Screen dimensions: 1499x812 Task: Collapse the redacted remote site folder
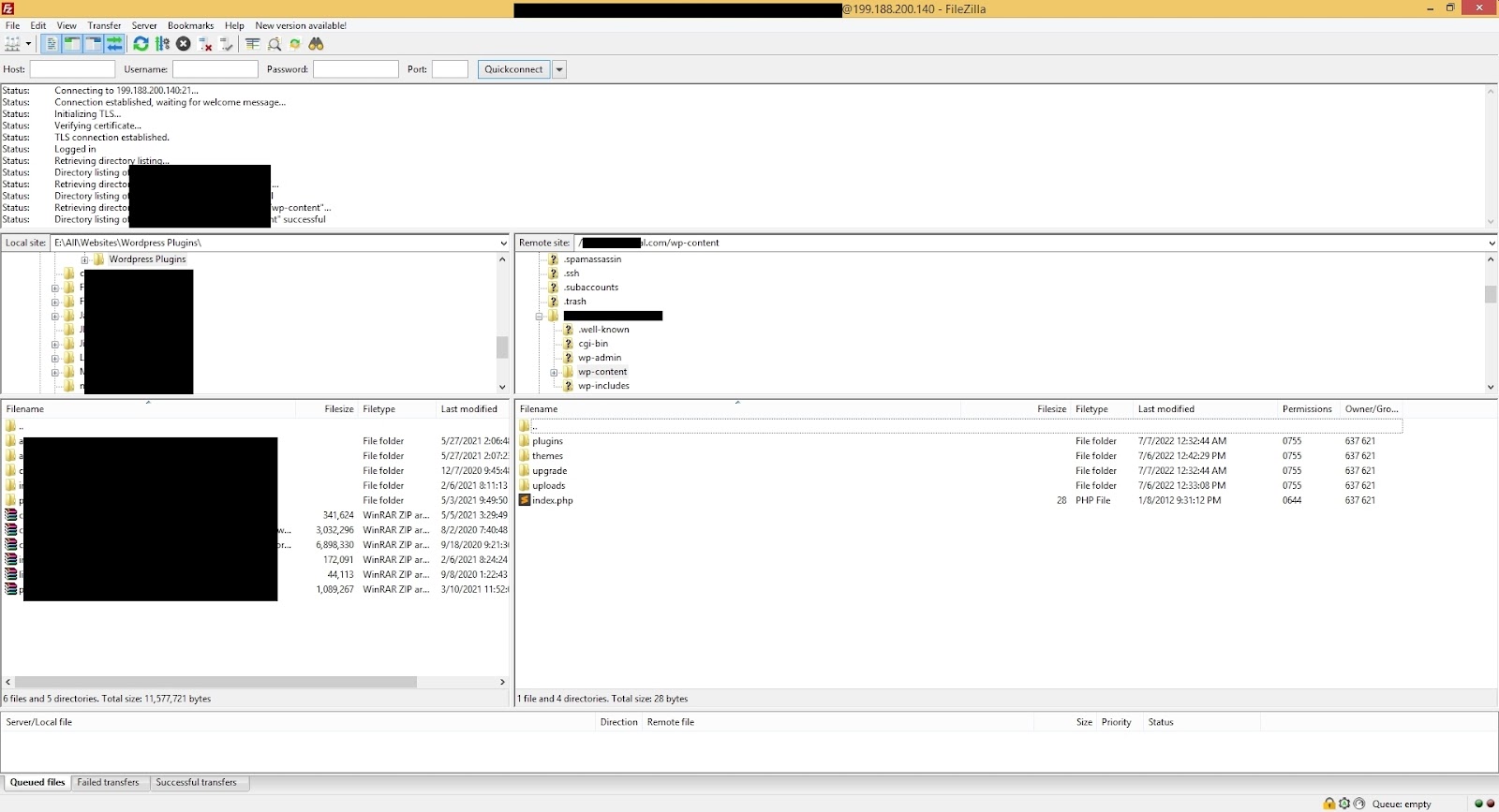[x=540, y=316]
